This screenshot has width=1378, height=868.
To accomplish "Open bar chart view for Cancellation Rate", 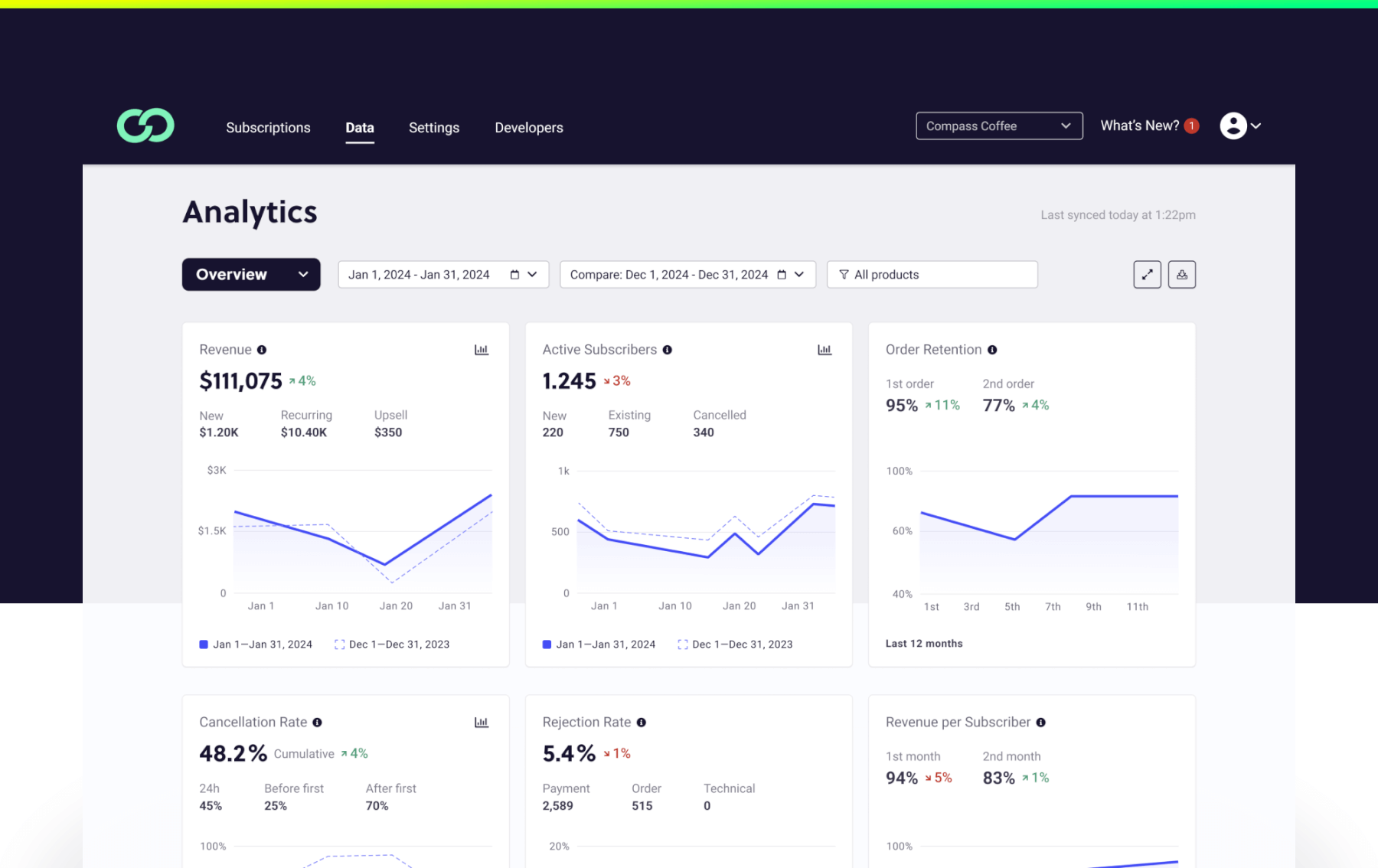I will click(x=482, y=722).
